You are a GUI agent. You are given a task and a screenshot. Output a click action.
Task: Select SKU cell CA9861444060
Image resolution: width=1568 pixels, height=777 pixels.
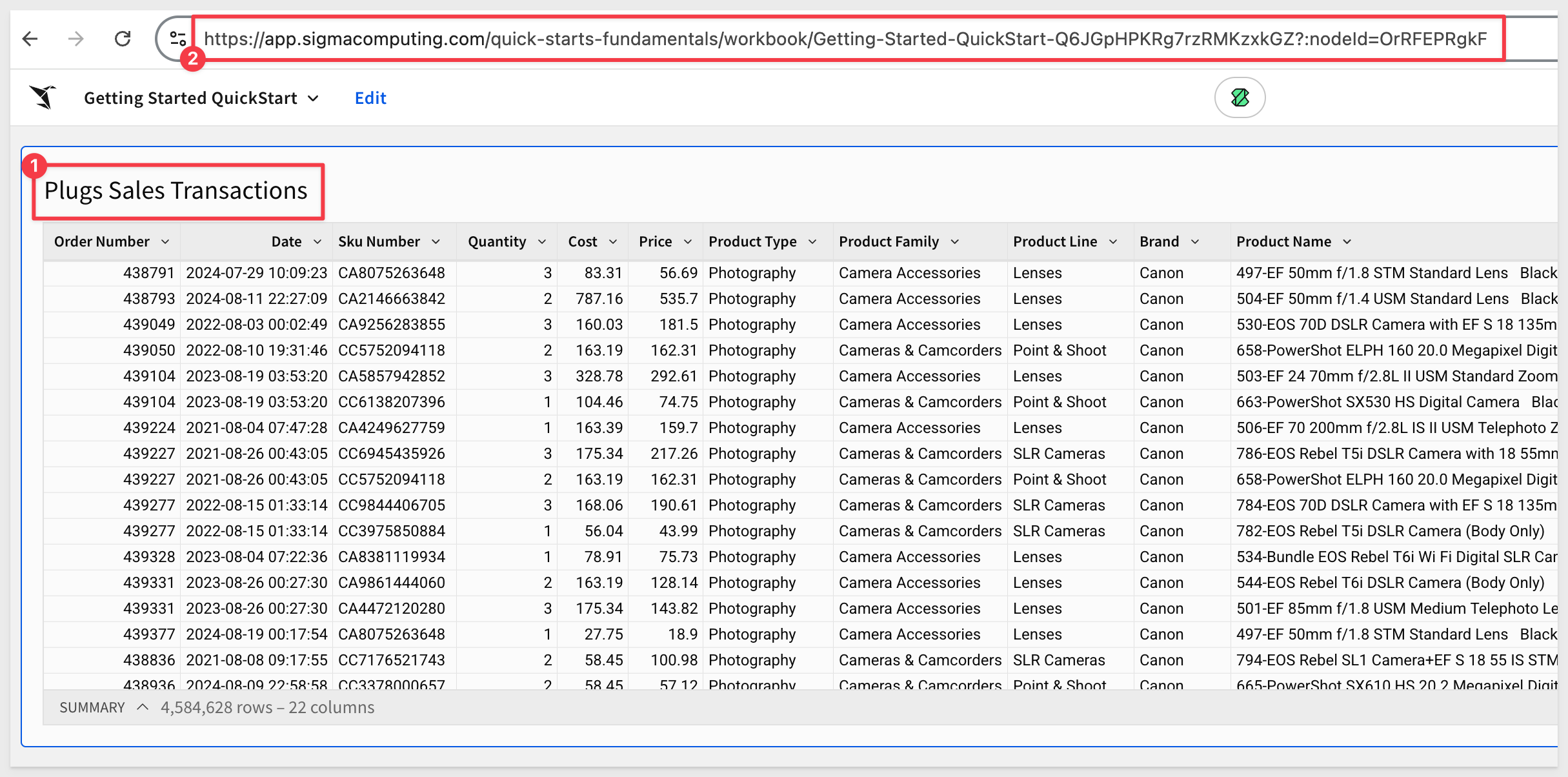point(392,583)
